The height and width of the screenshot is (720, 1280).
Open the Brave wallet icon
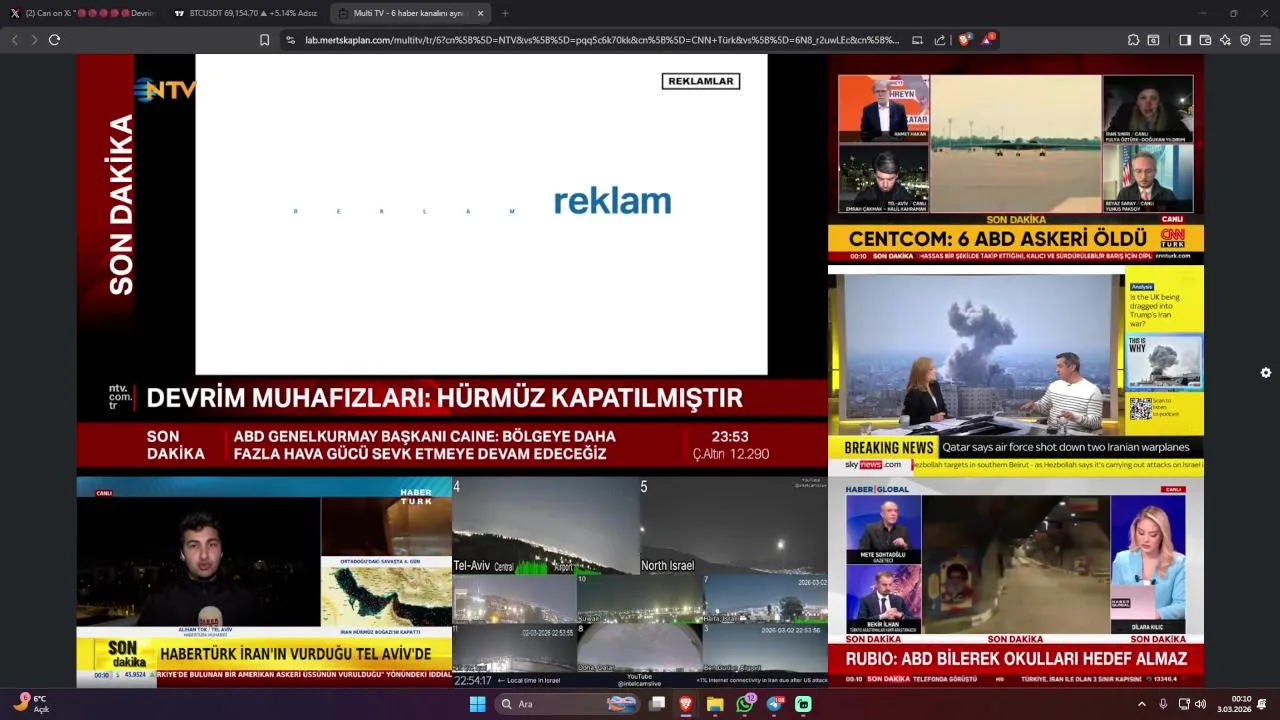tap(1205, 40)
